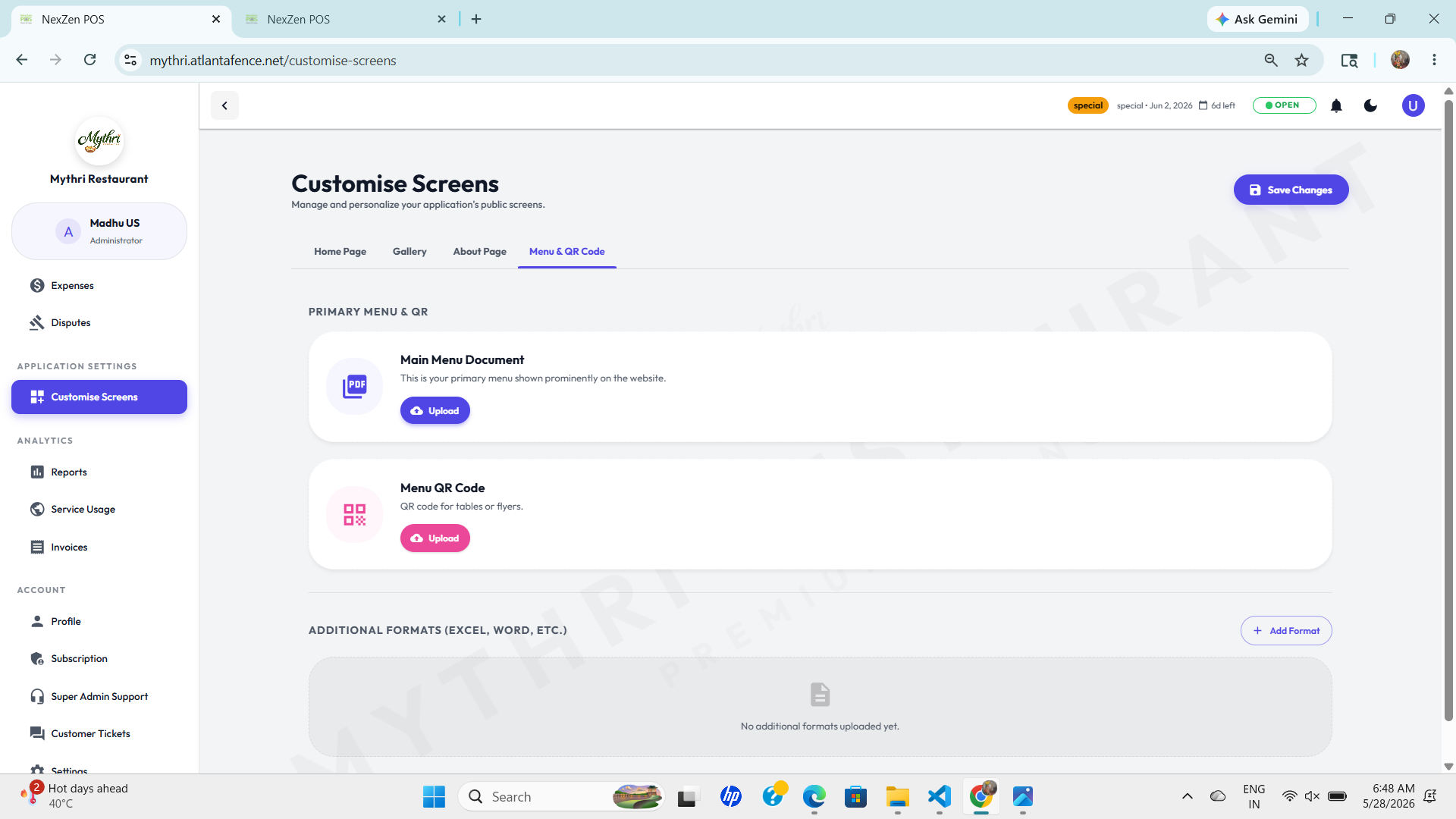
Task: Open Chrome from taskbar
Action: click(981, 796)
